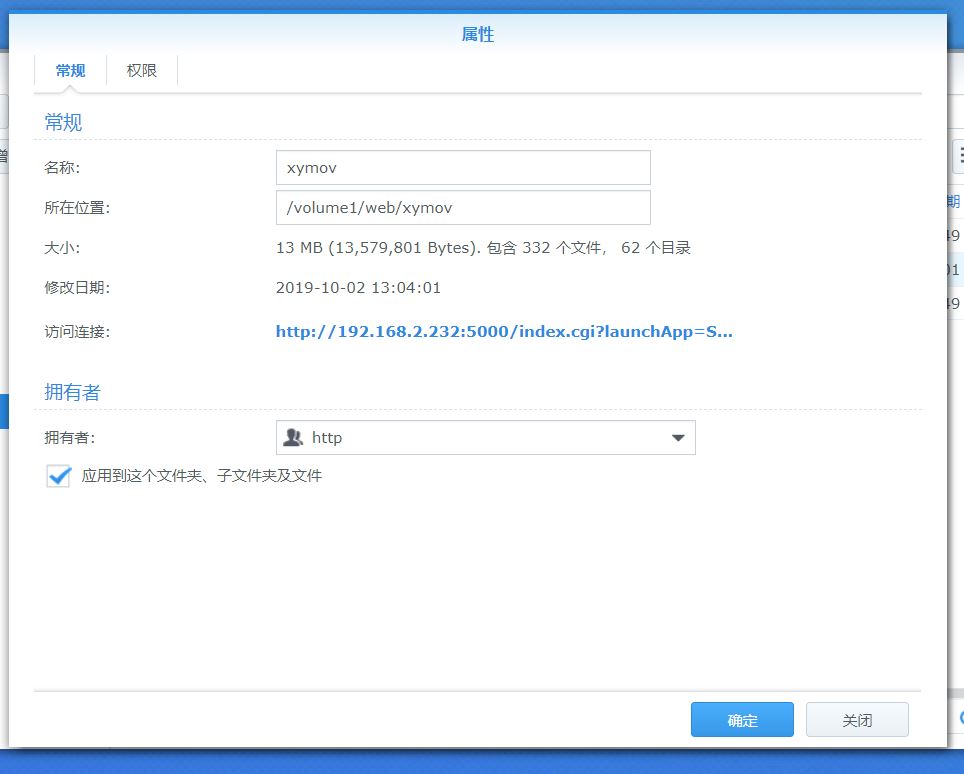Expand the 拥有者 dropdown arrow
The image size is (964, 774).
[677, 438]
